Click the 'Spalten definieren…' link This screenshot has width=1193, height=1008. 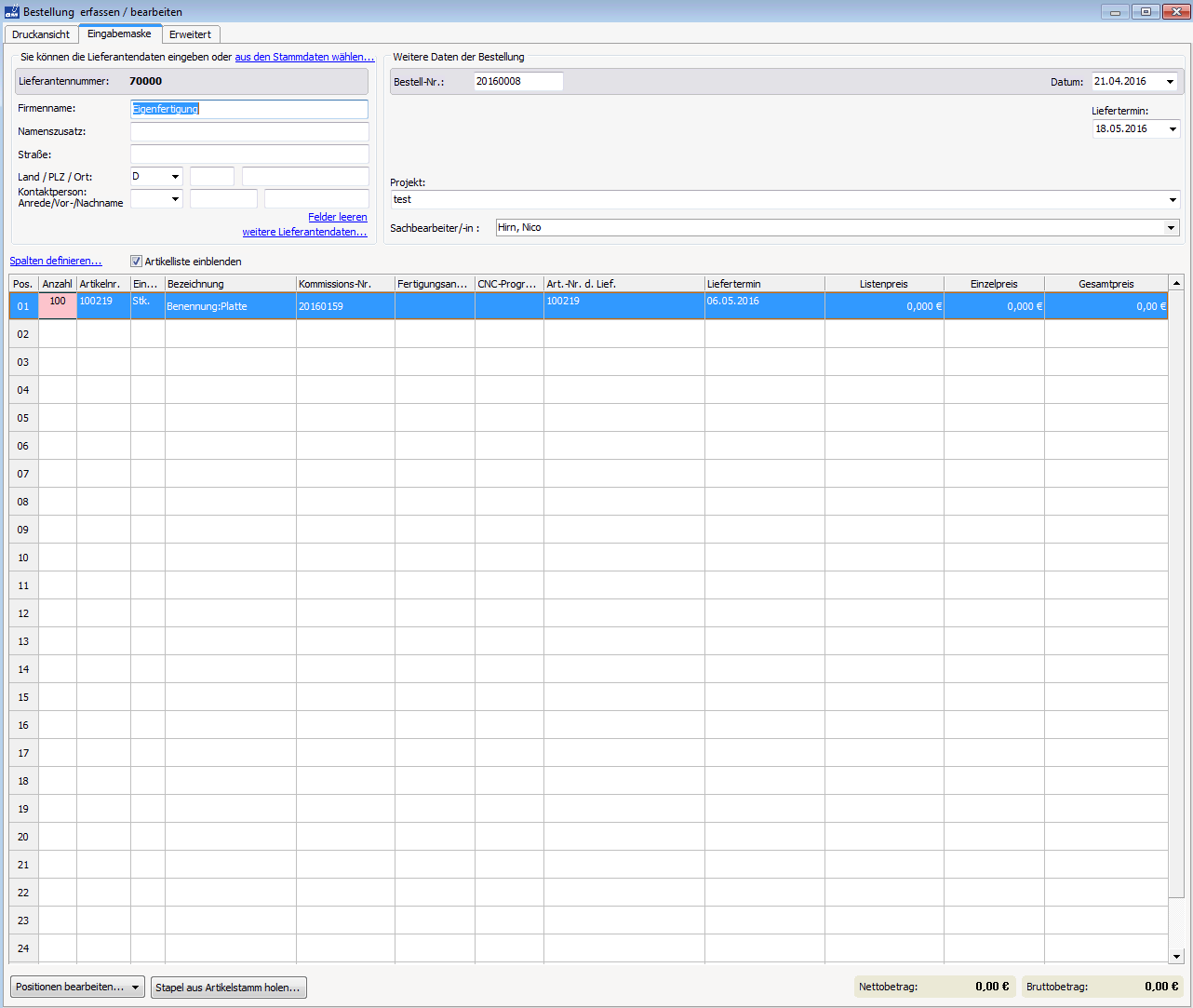(x=56, y=261)
